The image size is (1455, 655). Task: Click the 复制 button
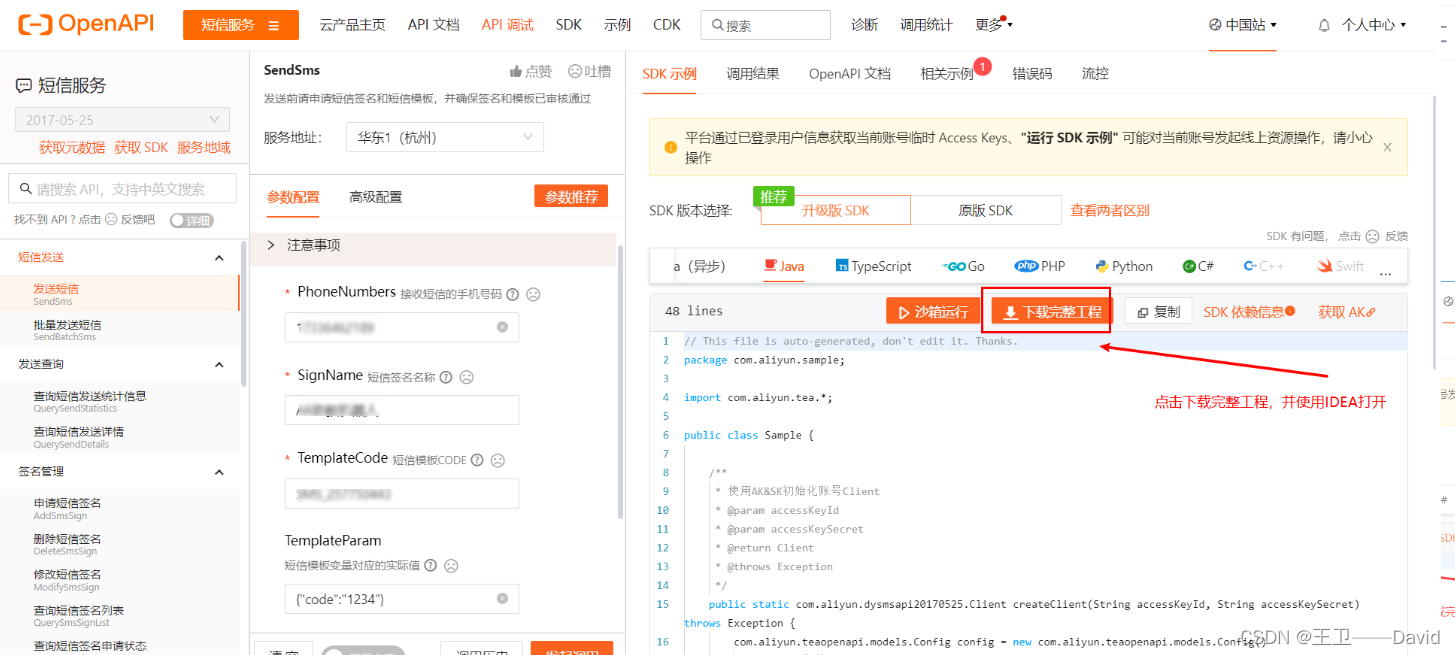point(1158,312)
